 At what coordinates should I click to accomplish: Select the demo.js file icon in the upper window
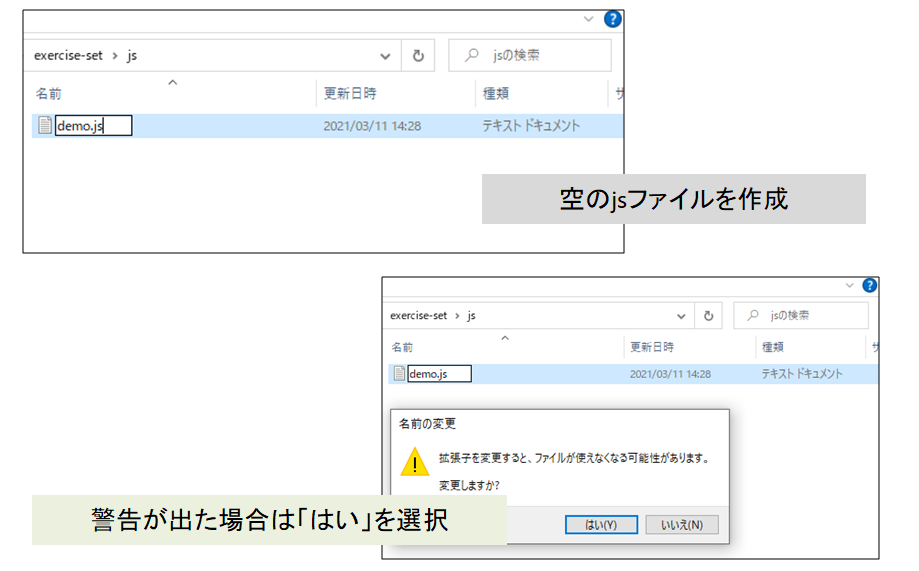click(x=45, y=125)
